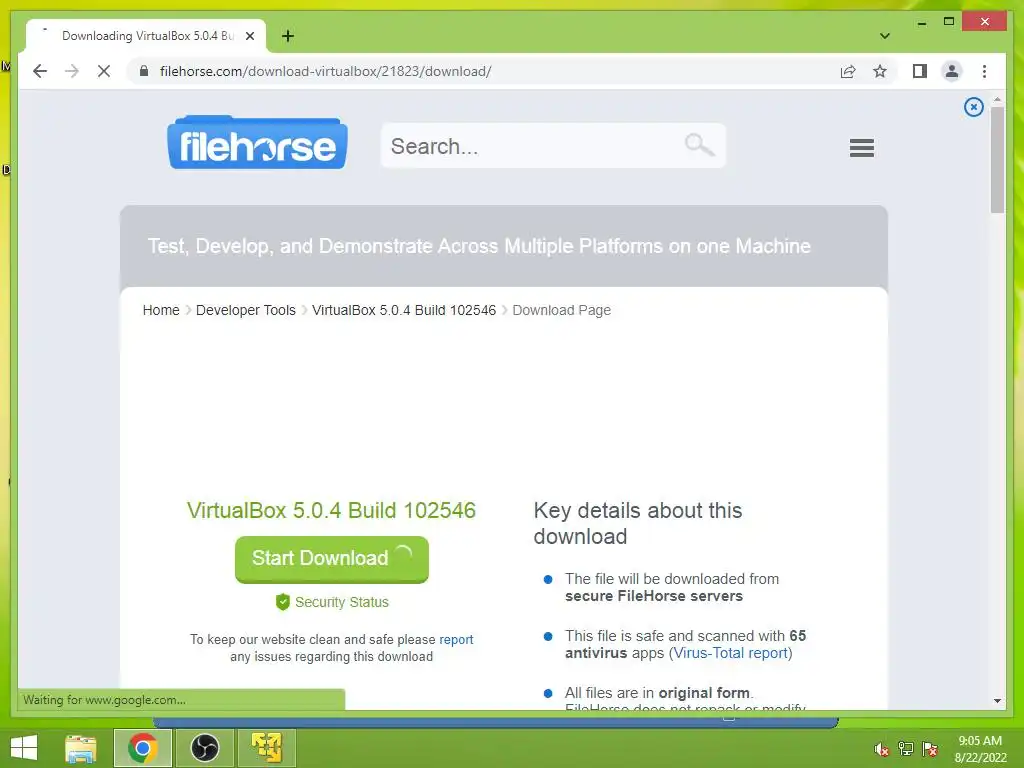Click the browser forward arrow
Viewport: 1024px width, 768px height.
pos(72,71)
